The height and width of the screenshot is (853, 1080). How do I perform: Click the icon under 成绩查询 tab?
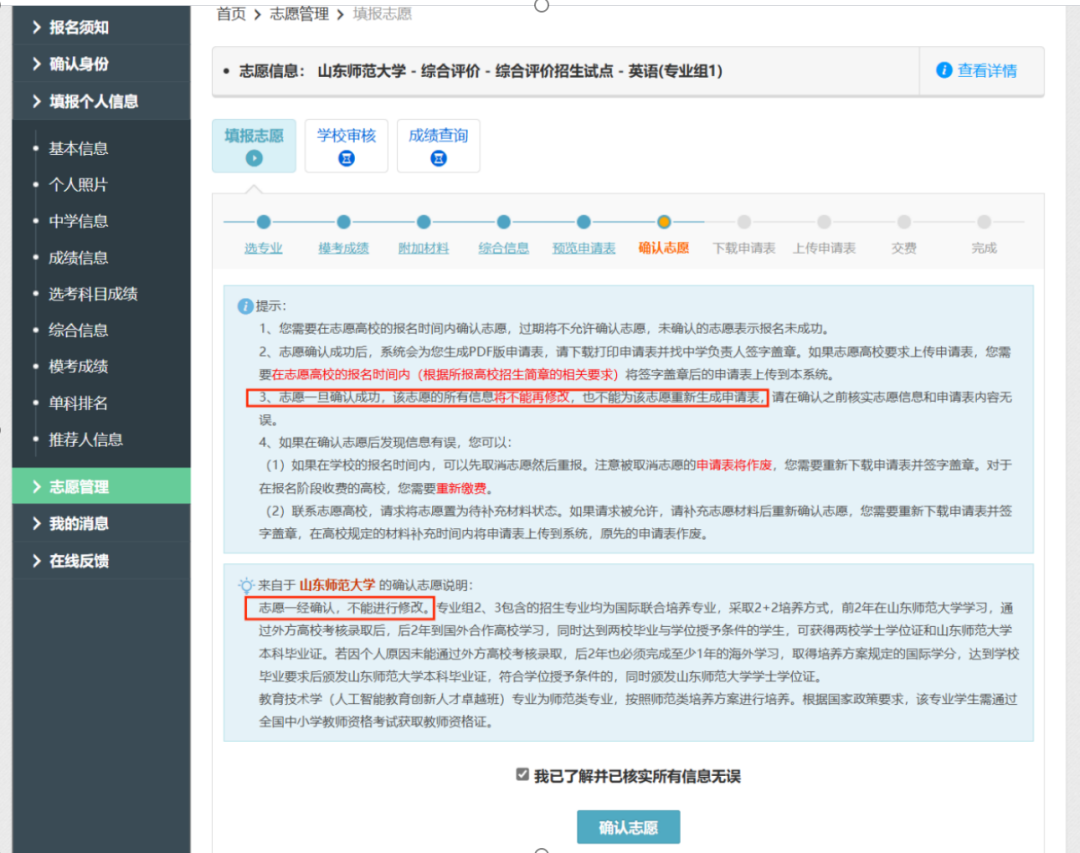coord(438,158)
